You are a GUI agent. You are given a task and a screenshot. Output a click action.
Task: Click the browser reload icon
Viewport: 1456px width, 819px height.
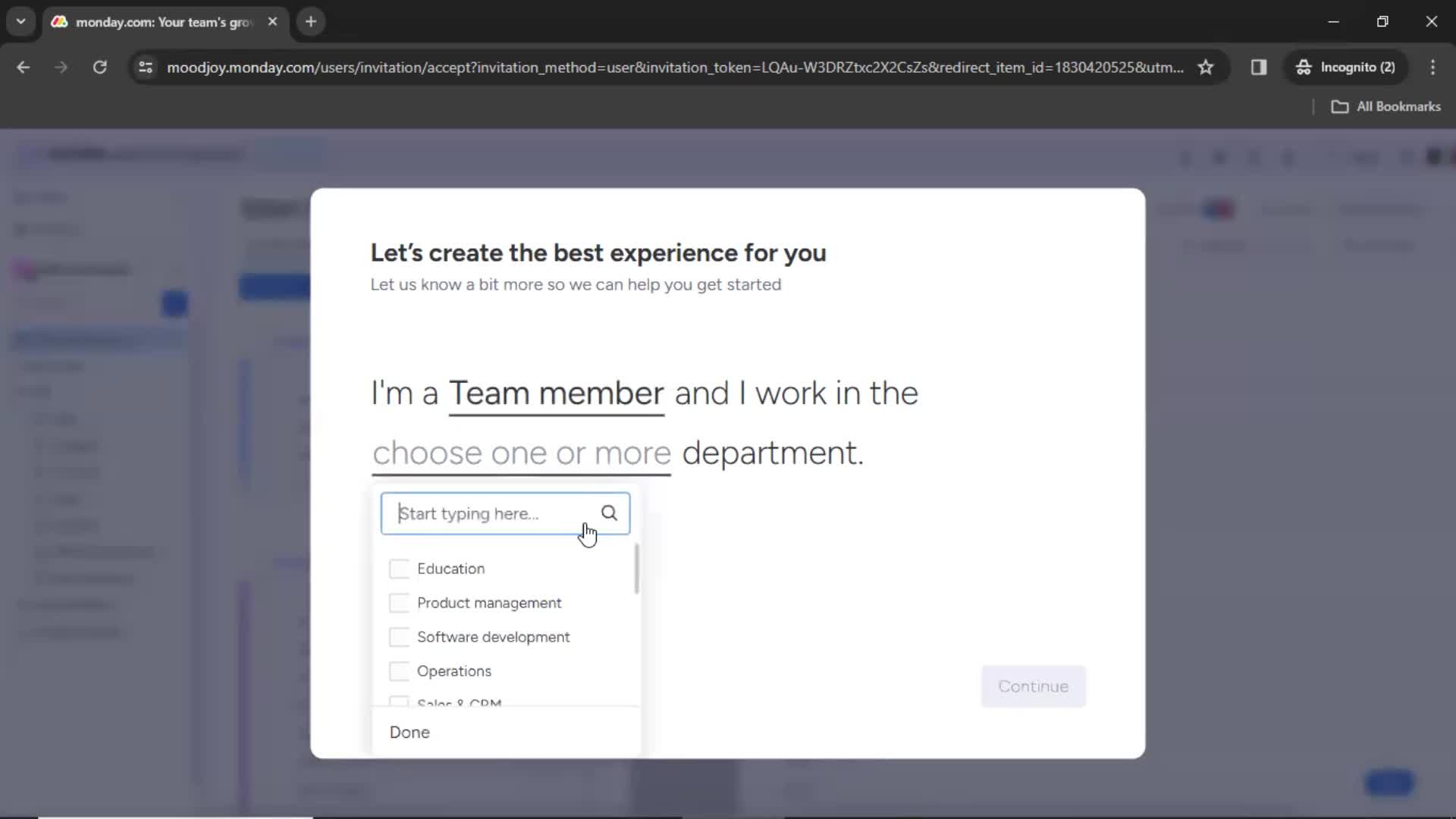[x=99, y=67]
